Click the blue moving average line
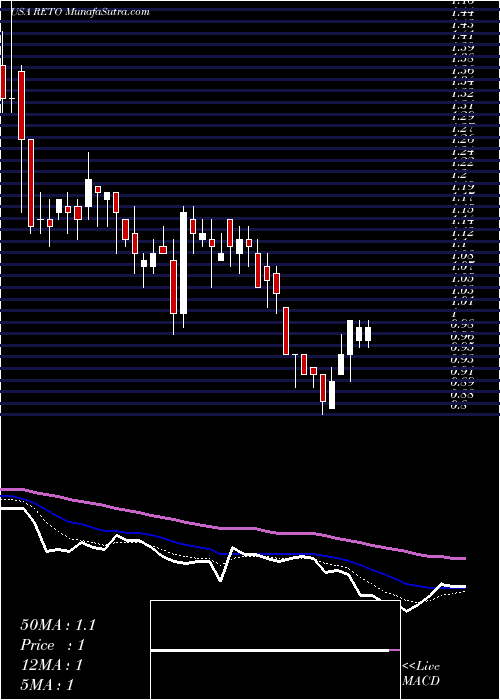 click(232, 553)
